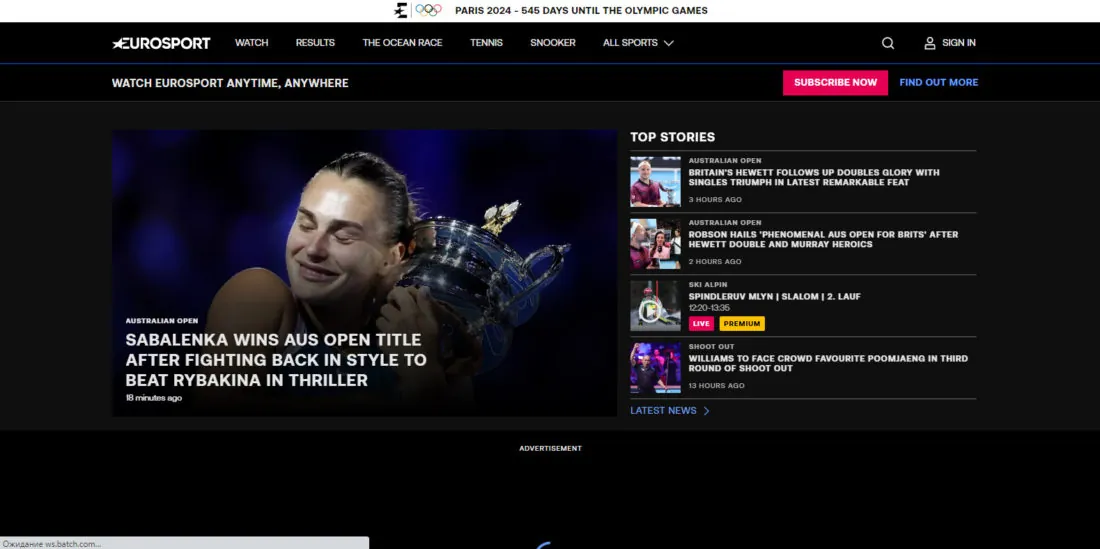The height and width of the screenshot is (549, 1100).
Task: Click the Olympic rings logo in top banner
Action: [x=428, y=10]
